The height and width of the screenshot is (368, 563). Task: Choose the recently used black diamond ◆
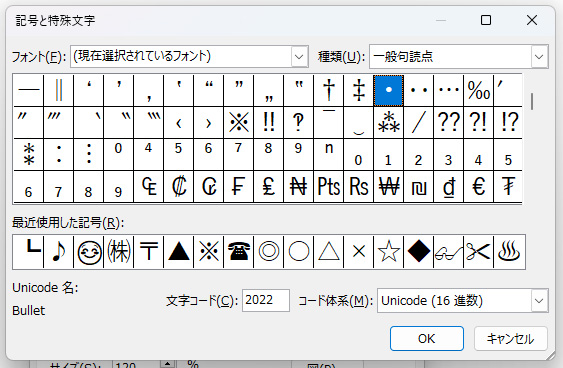419,252
